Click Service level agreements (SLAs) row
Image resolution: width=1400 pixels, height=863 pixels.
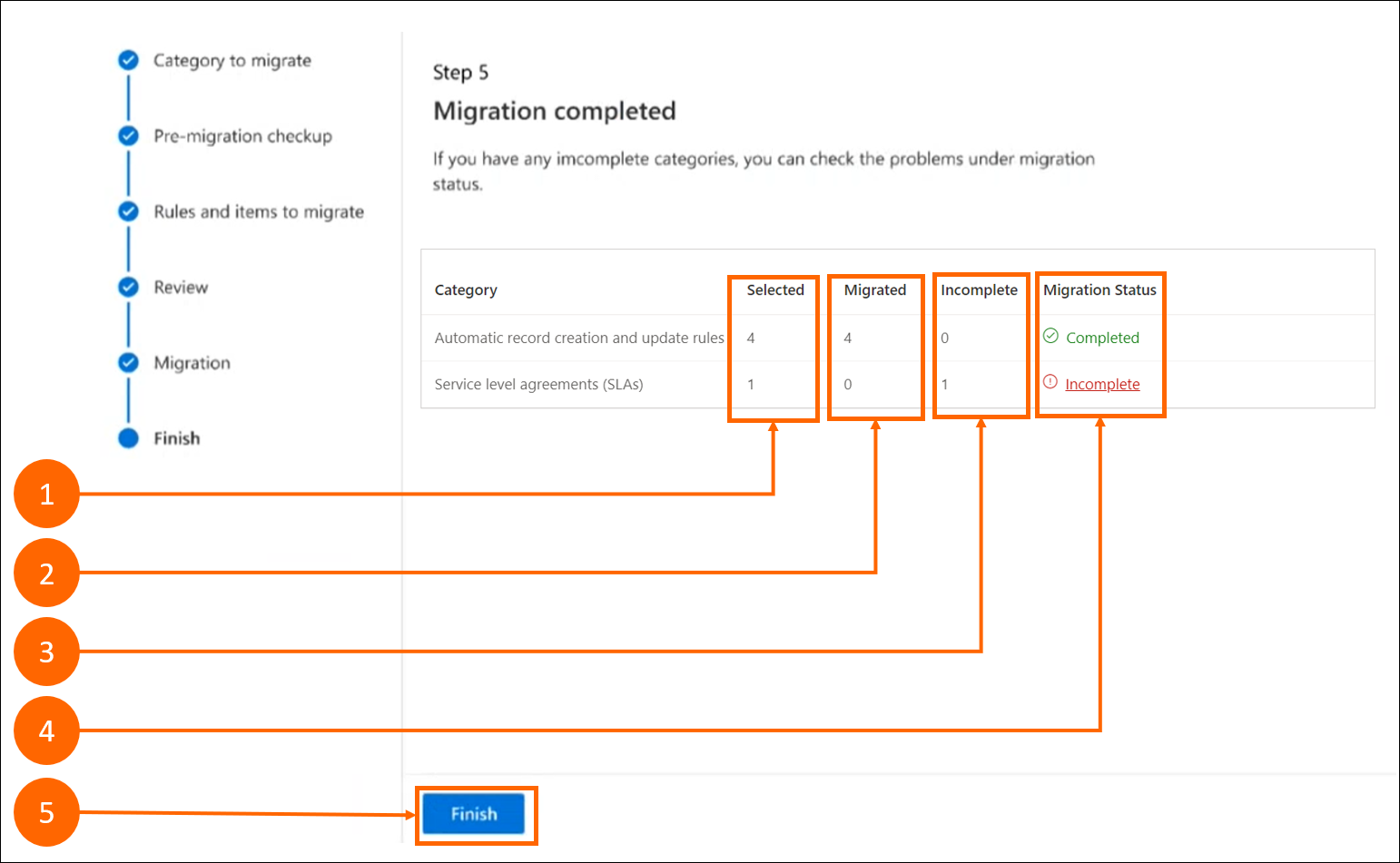(897, 385)
